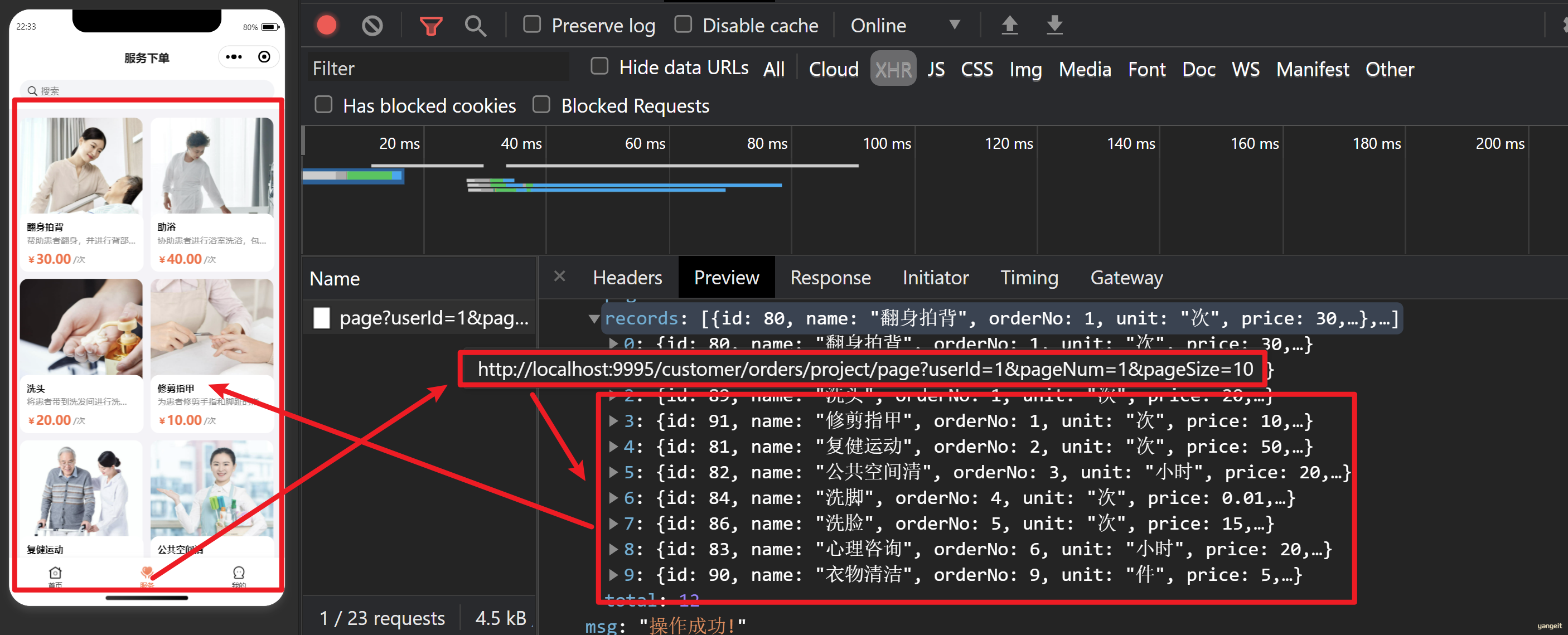The width and height of the screenshot is (1568, 635).
Task: Open the Online throttling dropdown
Action: tap(905, 26)
